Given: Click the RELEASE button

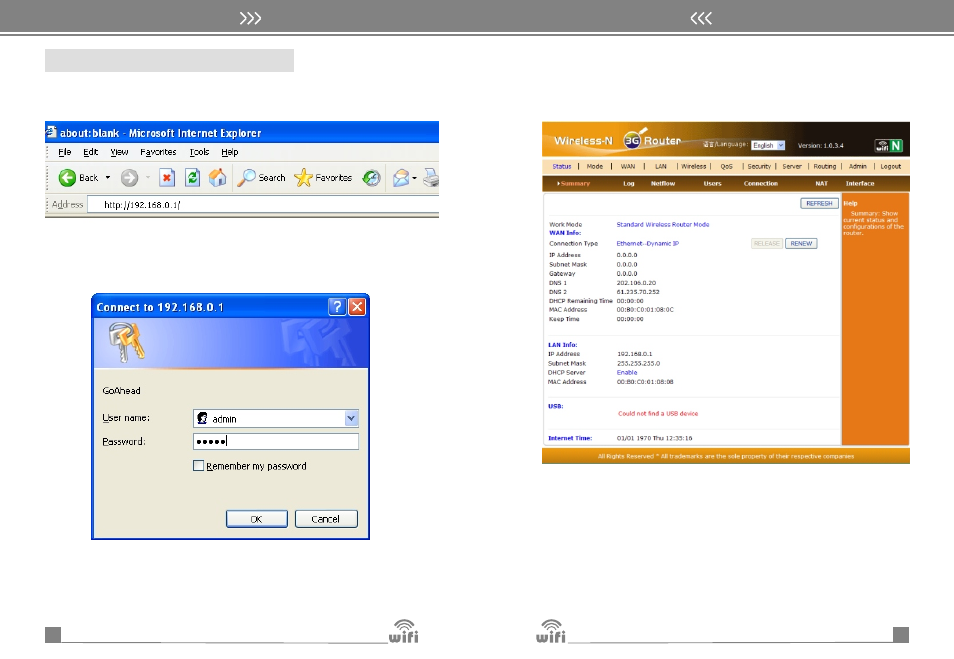Looking at the screenshot, I should [x=767, y=243].
